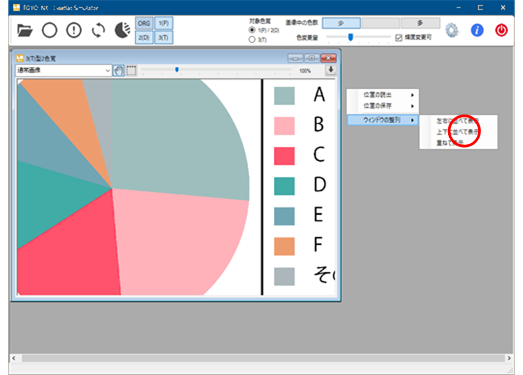
Task: Choose 左右に並べて表示 from the submenu
Action: (458, 121)
